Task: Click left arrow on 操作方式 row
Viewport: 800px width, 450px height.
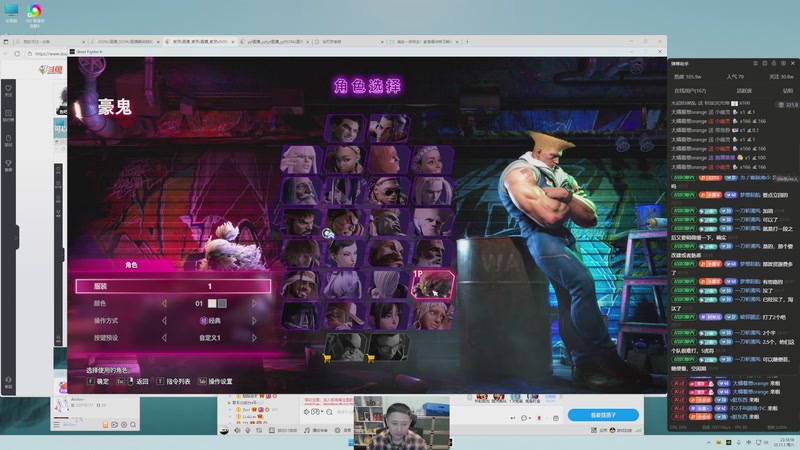Action: (x=164, y=320)
